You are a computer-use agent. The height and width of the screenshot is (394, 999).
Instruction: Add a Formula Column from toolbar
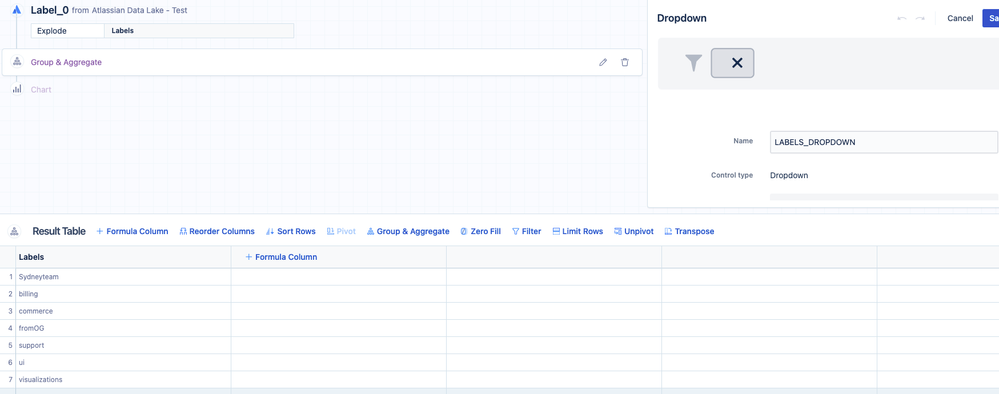pos(132,231)
